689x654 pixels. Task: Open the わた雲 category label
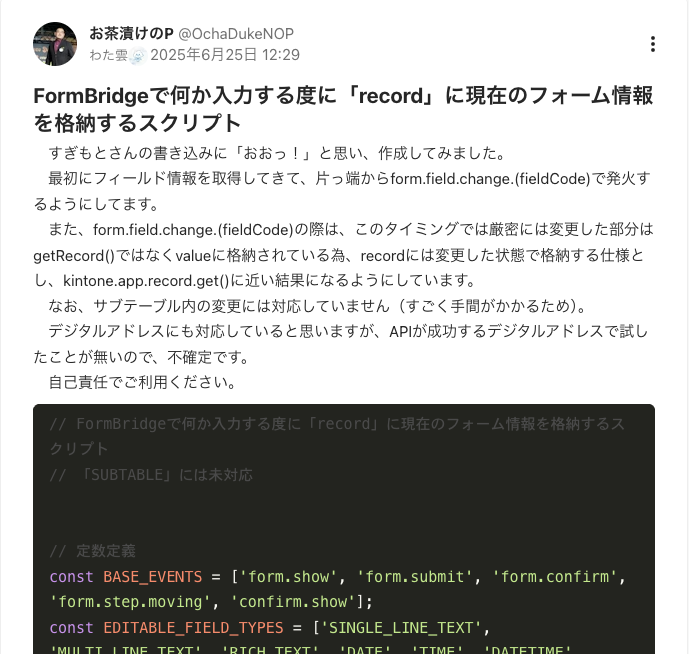click(109, 55)
